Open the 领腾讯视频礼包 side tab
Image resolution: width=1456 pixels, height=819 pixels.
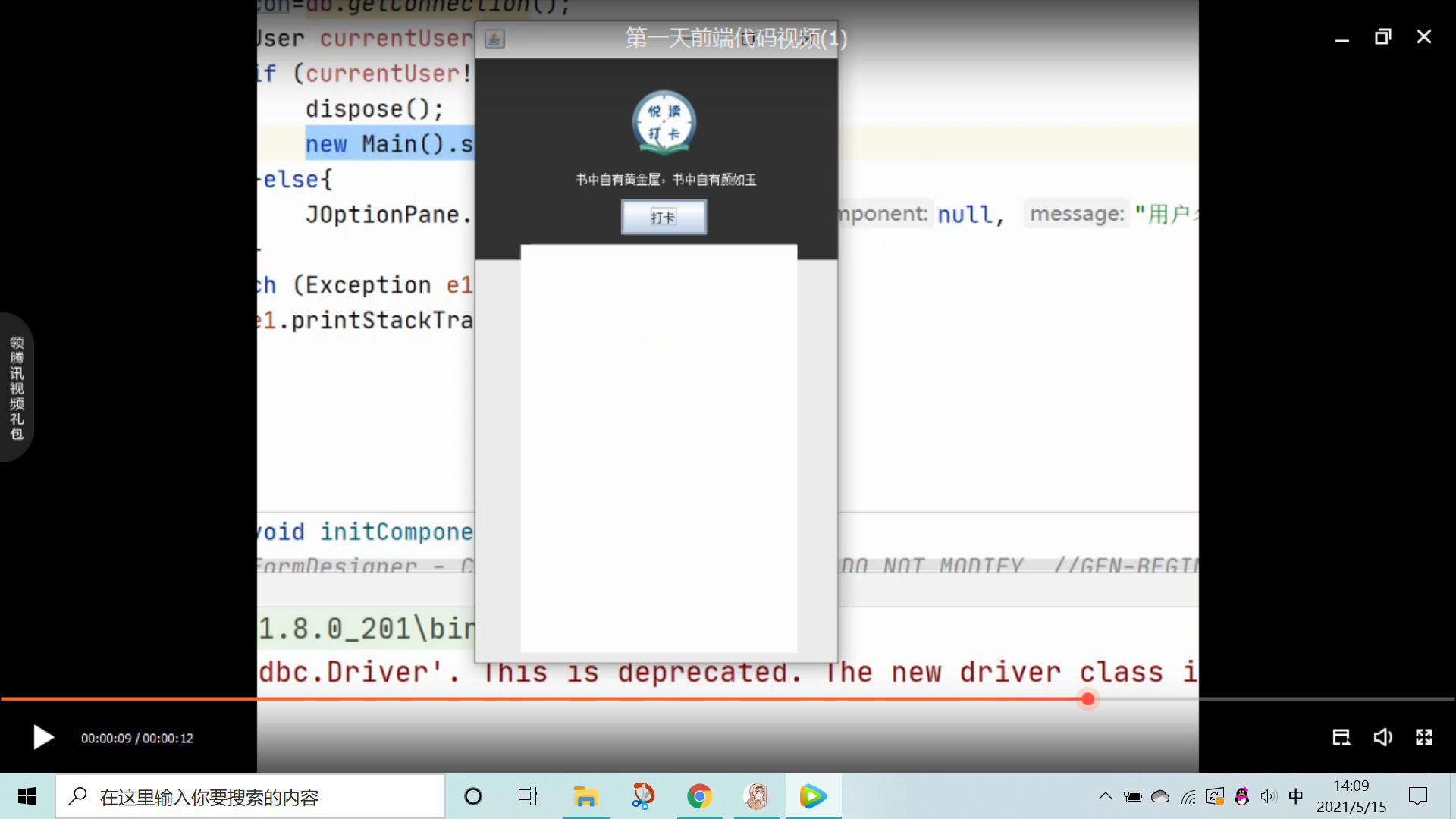(x=17, y=387)
